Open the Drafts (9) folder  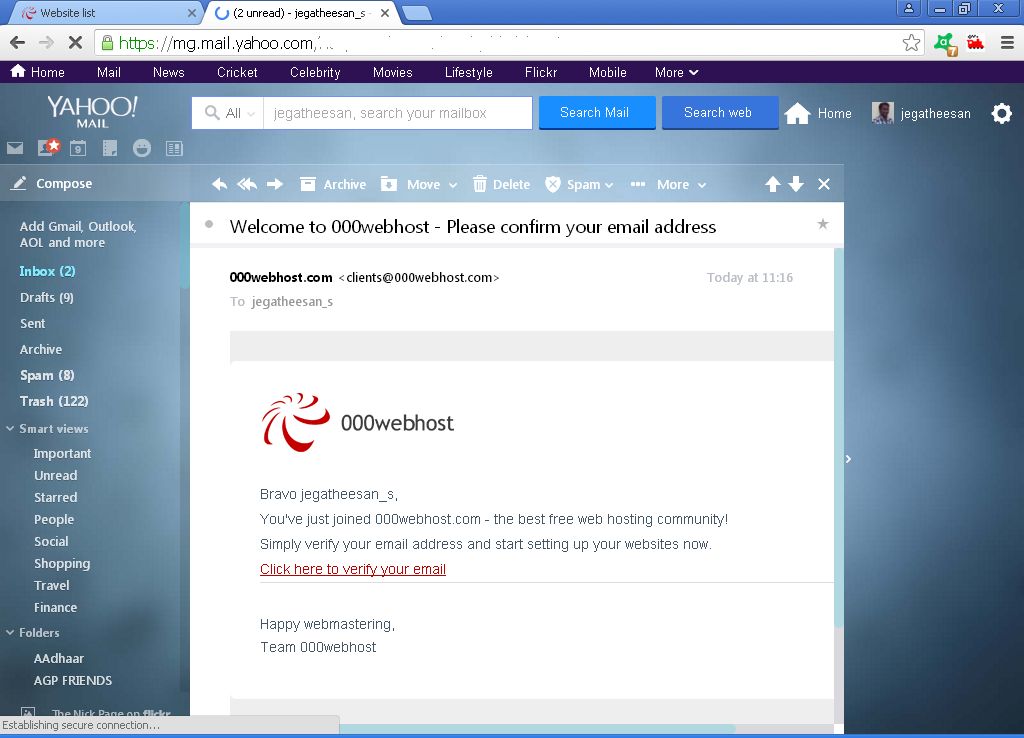[46, 297]
